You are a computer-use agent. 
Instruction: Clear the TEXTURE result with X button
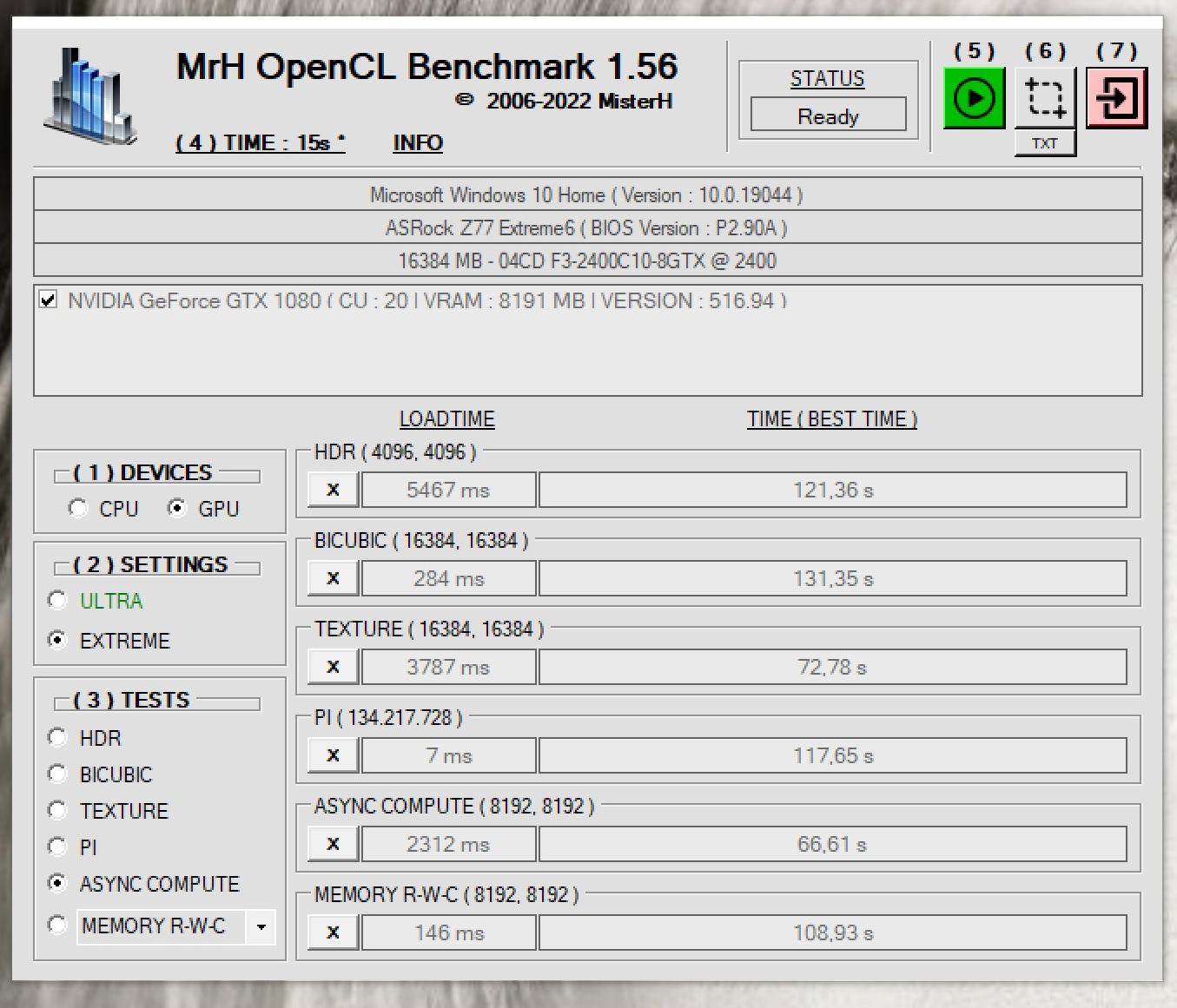(333, 667)
